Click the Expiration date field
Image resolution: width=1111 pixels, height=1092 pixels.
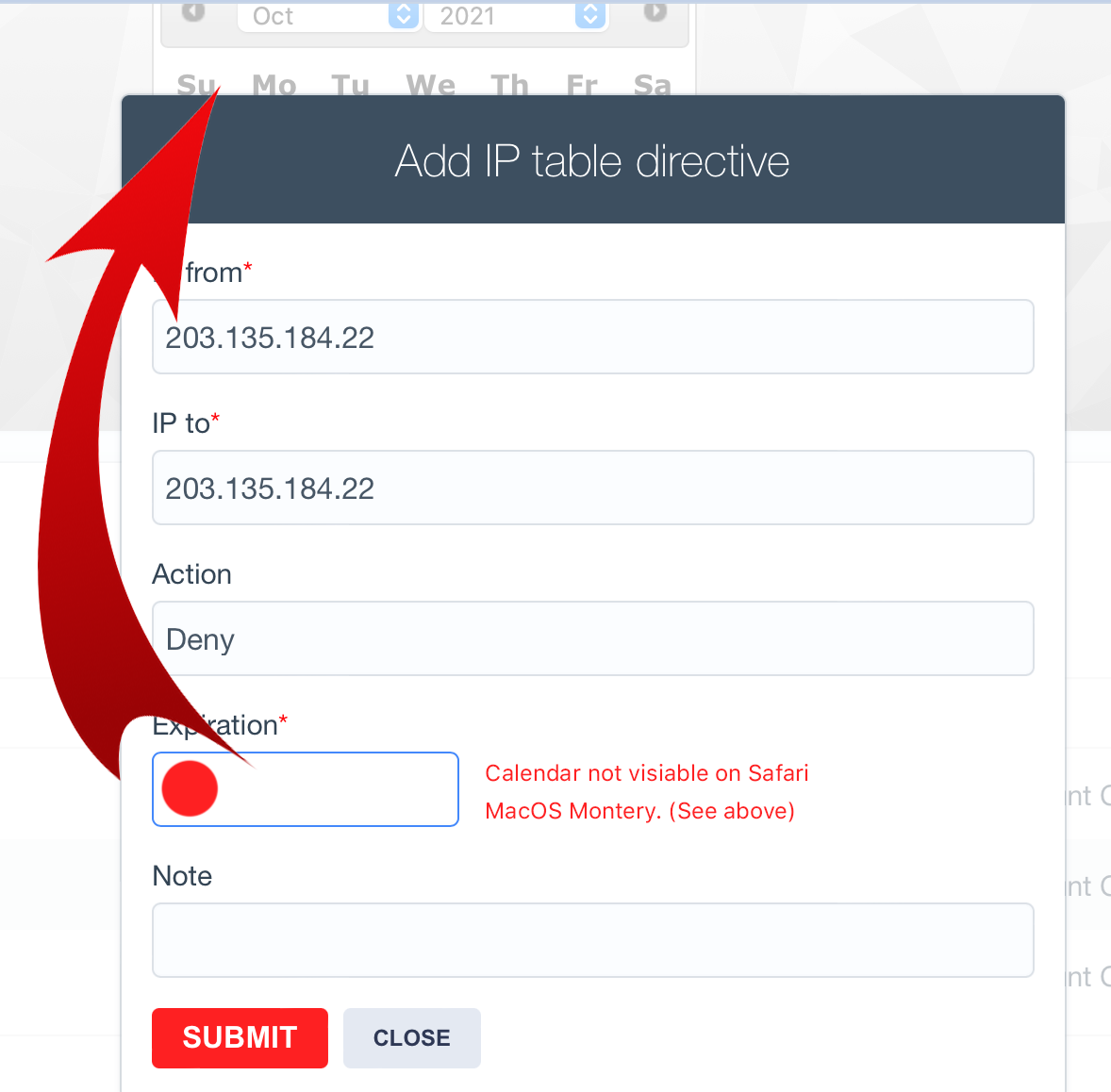pos(340,789)
